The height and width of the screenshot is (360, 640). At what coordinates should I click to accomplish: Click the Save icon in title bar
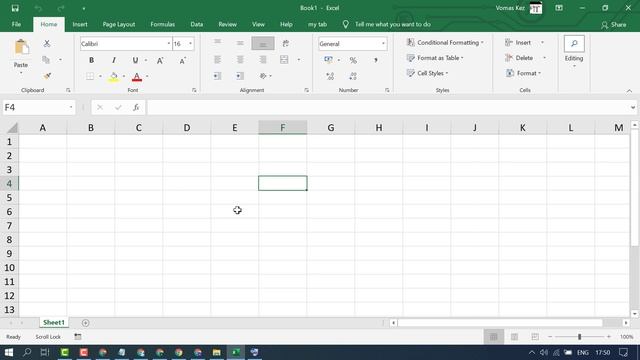click(15, 8)
